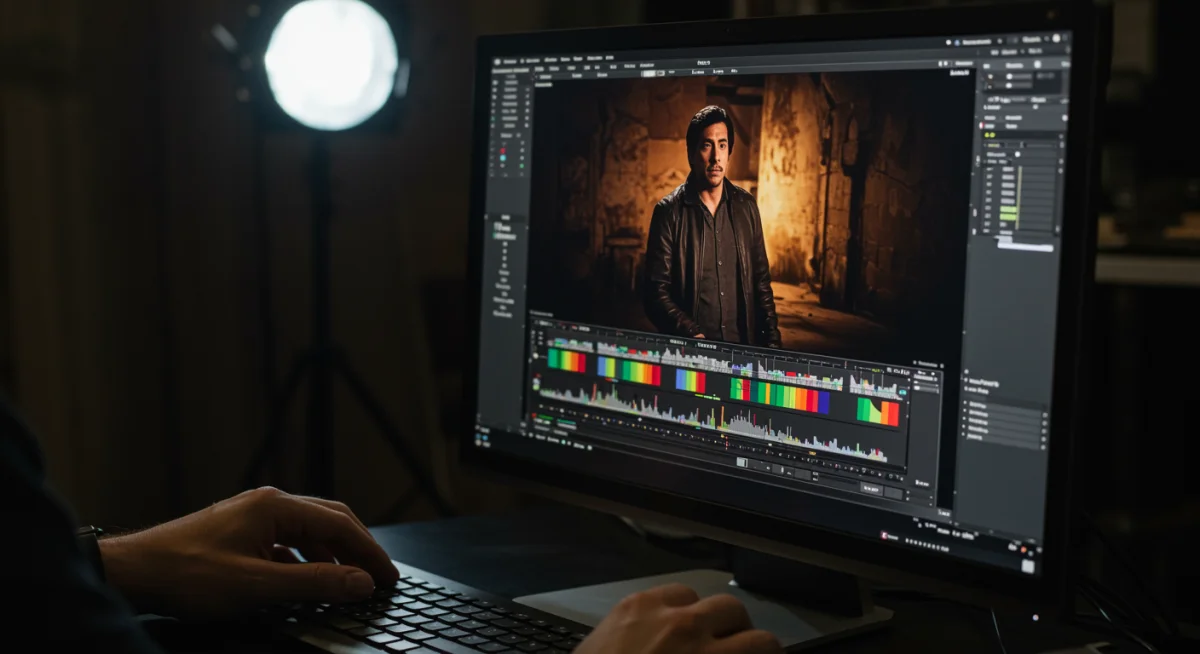Image resolution: width=1200 pixels, height=654 pixels.
Task: Click the blue icon at the lower left of the app window
Action: point(484,438)
